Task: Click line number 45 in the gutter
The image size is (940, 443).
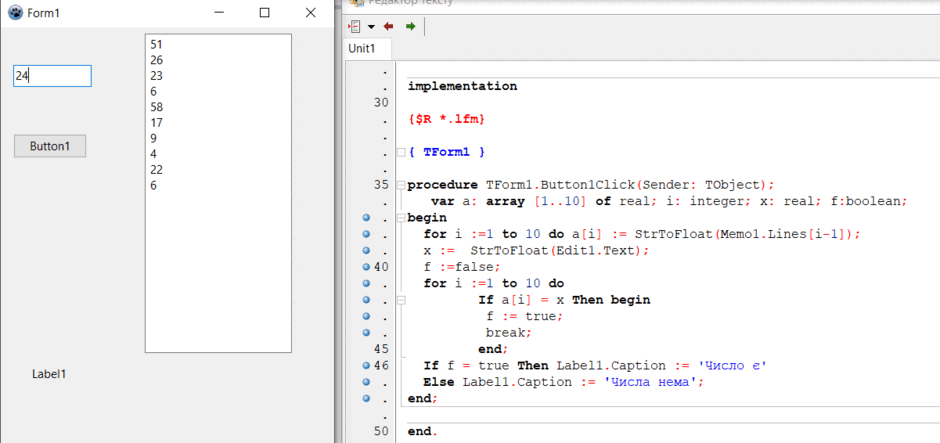Action: [x=381, y=349]
